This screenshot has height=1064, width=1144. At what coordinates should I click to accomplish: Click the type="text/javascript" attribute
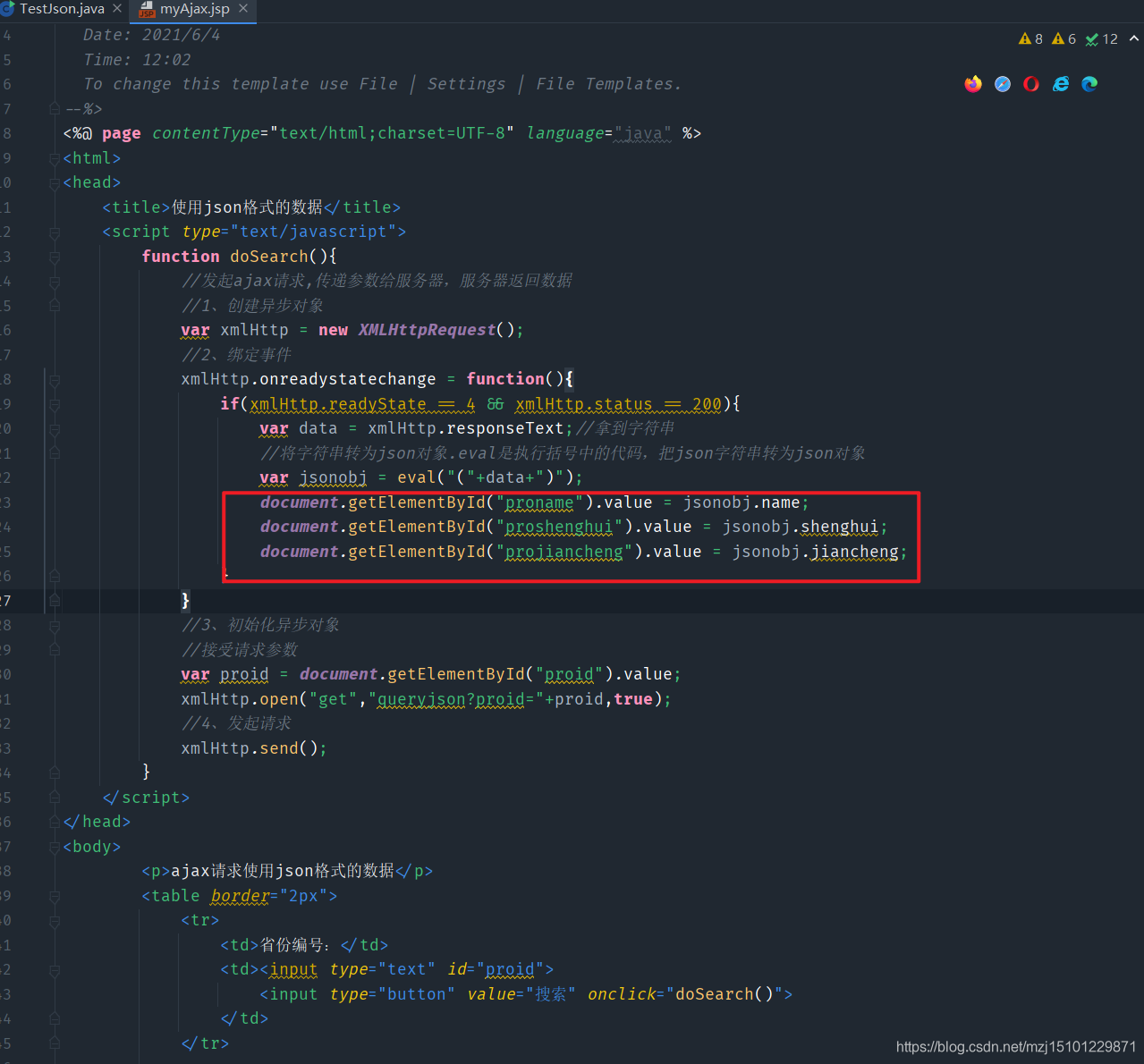pos(289,232)
